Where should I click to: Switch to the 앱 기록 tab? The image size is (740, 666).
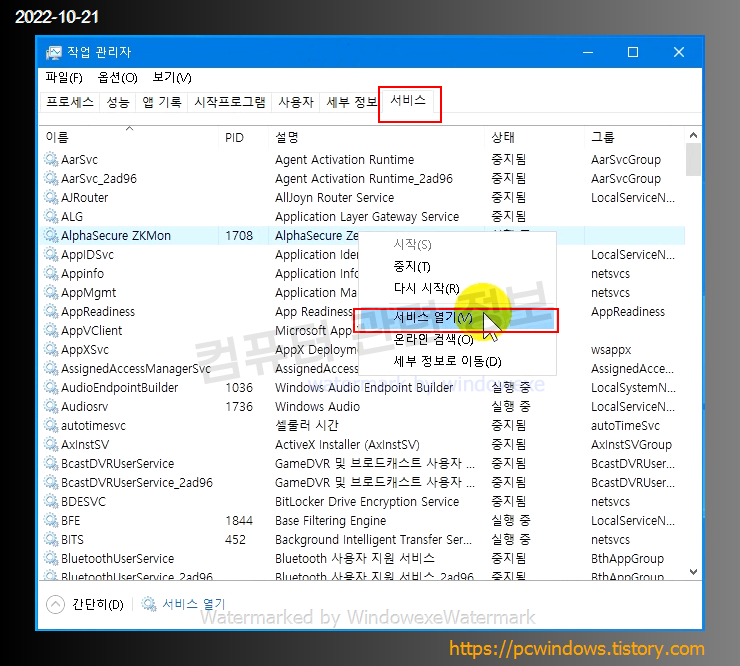(162, 102)
